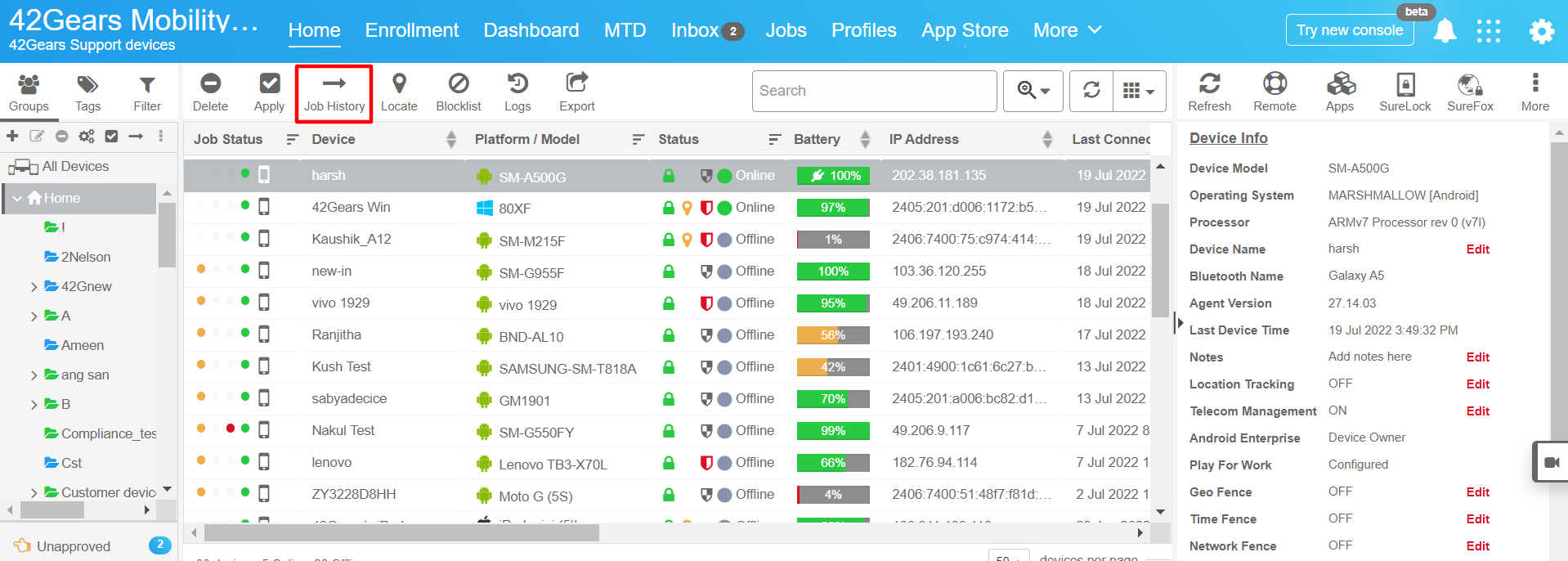
Task: Open notifications bell
Action: (x=1445, y=31)
